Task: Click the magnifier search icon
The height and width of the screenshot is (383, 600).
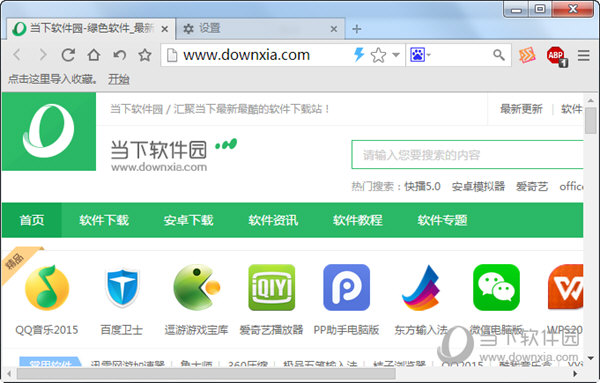Action: tap(499, 55)
